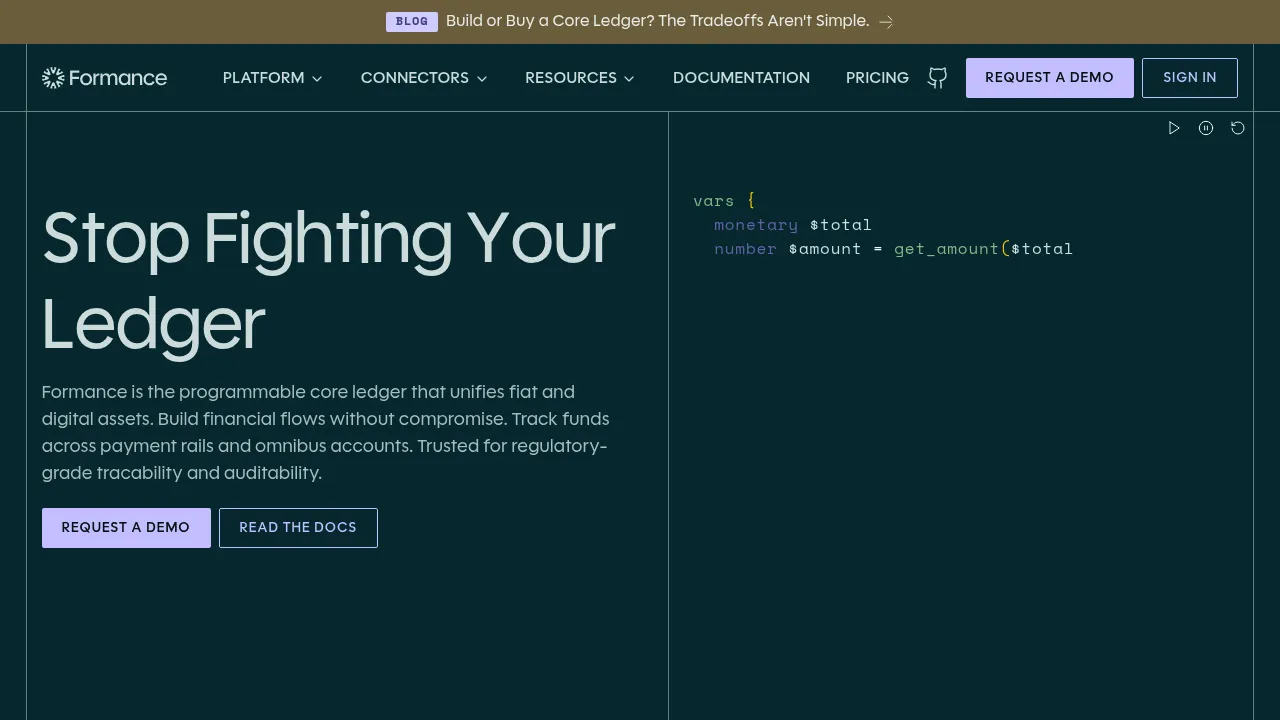Play the code animation
The height and width of the screenshot is (720, 1280).
click(x=1174, y=128)
